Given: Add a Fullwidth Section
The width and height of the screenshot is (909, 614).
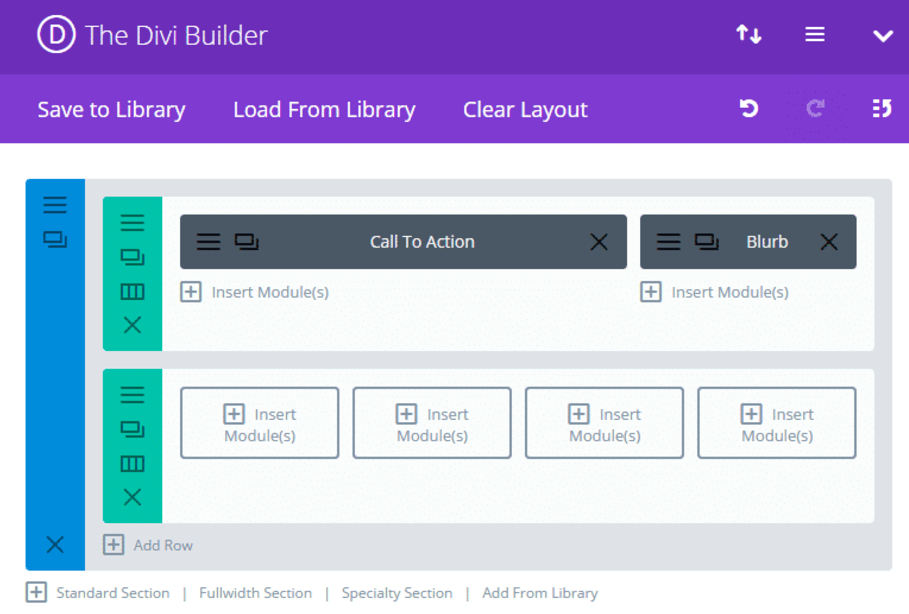Looking at the screenshot, I should click(255, 593).
